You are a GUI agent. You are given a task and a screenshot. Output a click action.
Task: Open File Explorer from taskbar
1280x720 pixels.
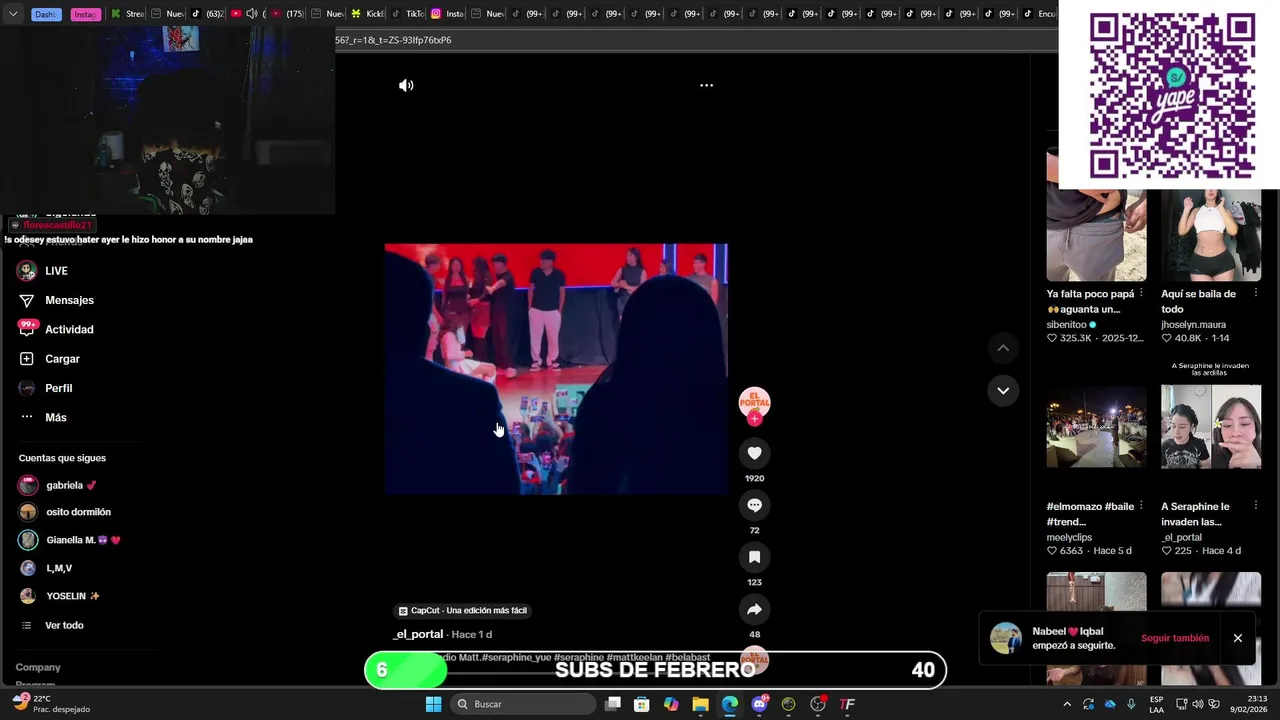coord(700,704)
